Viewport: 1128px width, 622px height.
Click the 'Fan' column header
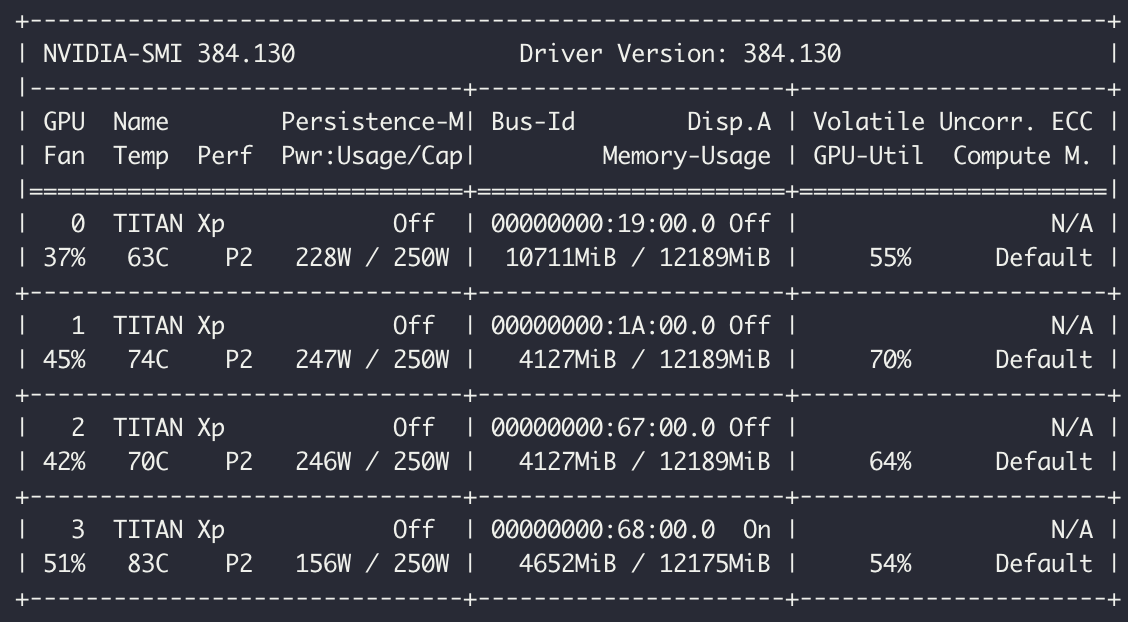pyautogui.click(x=64, y=156)
